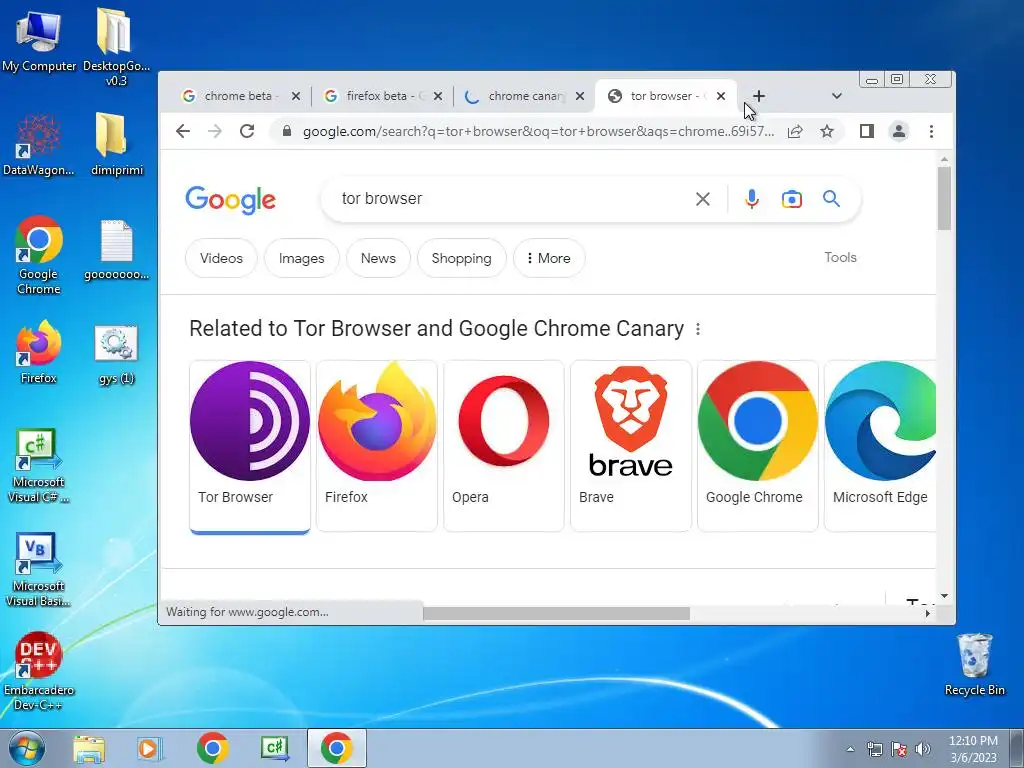Open the Chrome profile avatar
Viewport: 1024px width, 768px height.
pyautogui.click(x=899, y=131)
